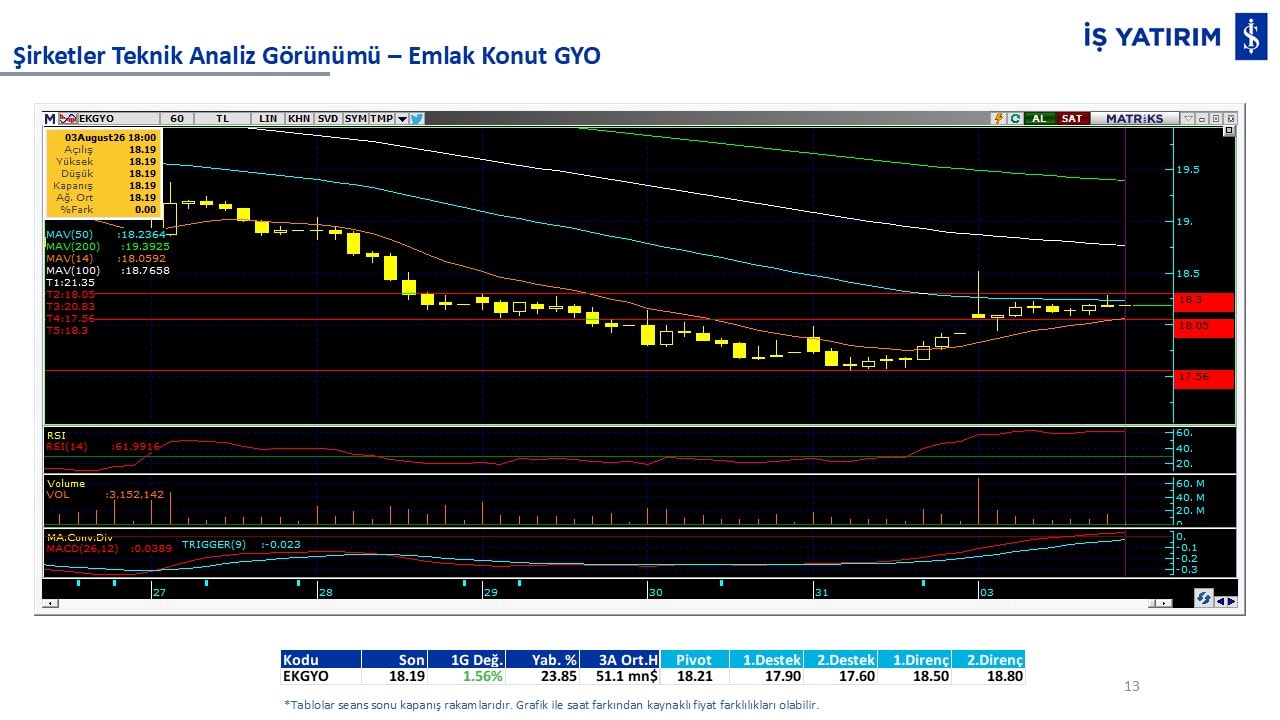The image size is (1280, 720).
Task: Click the T3:20.83 trend level label
Action: point(70,306)
